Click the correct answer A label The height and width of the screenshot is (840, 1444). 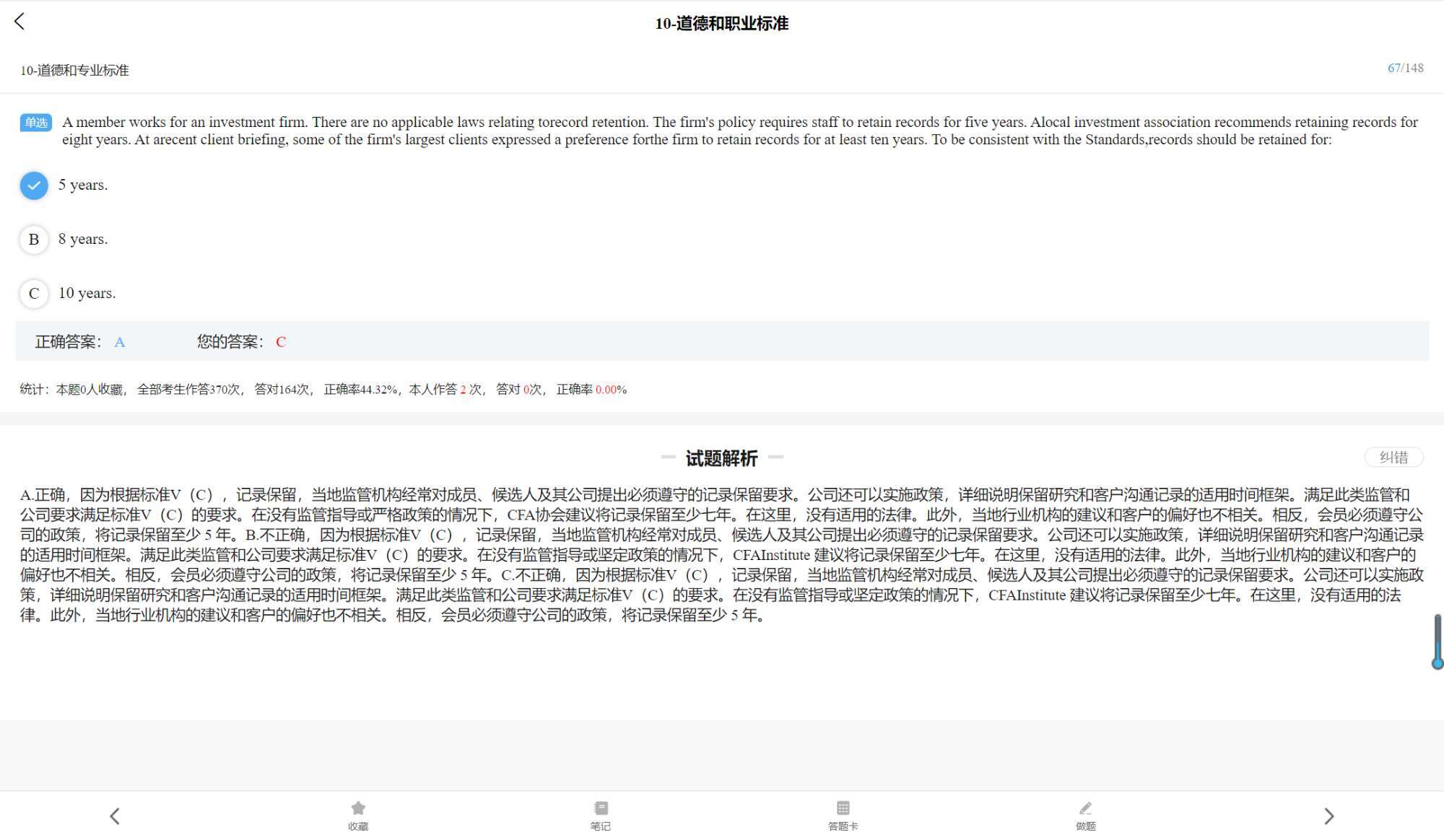(x=120, y=342)
